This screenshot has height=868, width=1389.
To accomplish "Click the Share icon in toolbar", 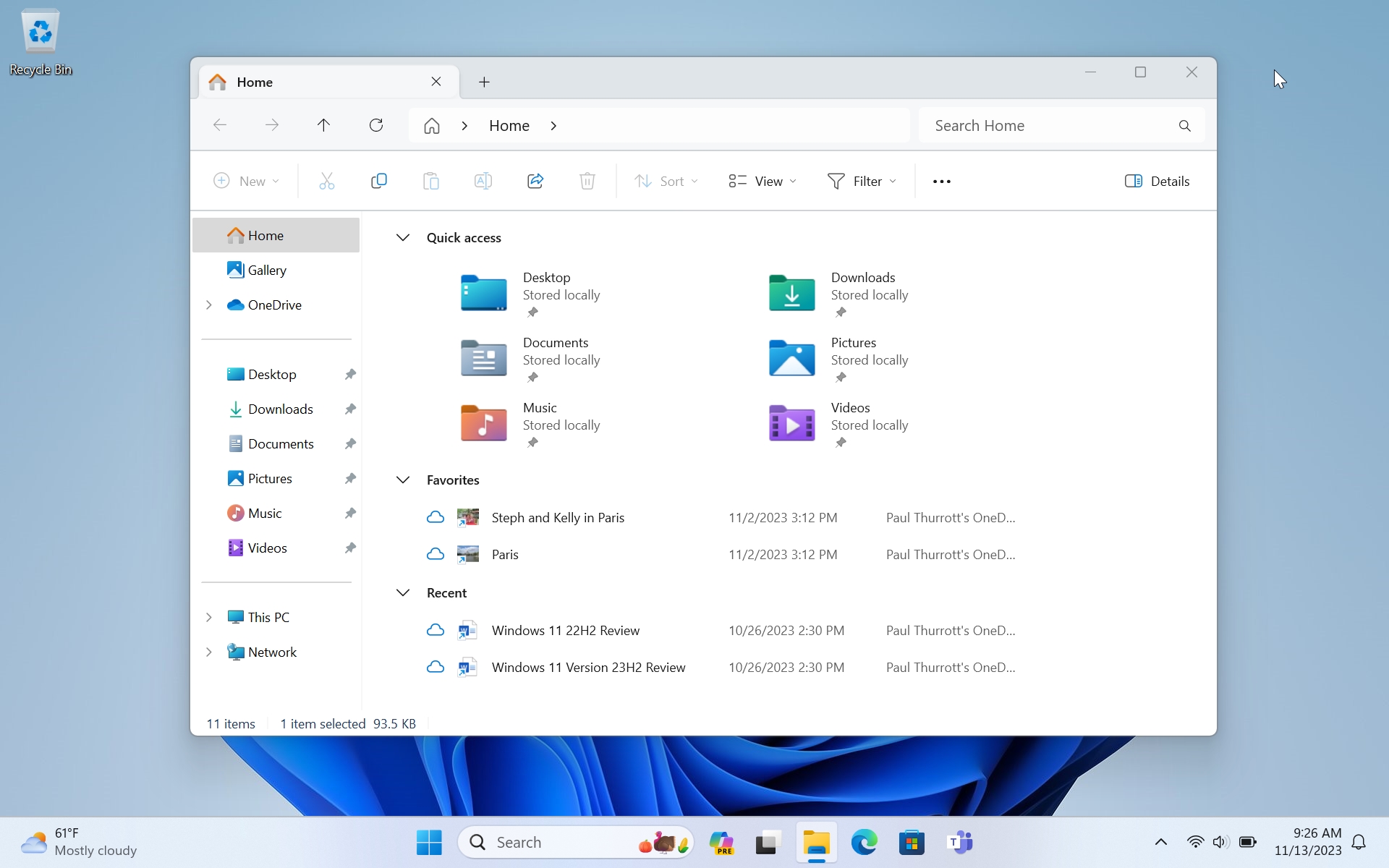I will 535,181.
